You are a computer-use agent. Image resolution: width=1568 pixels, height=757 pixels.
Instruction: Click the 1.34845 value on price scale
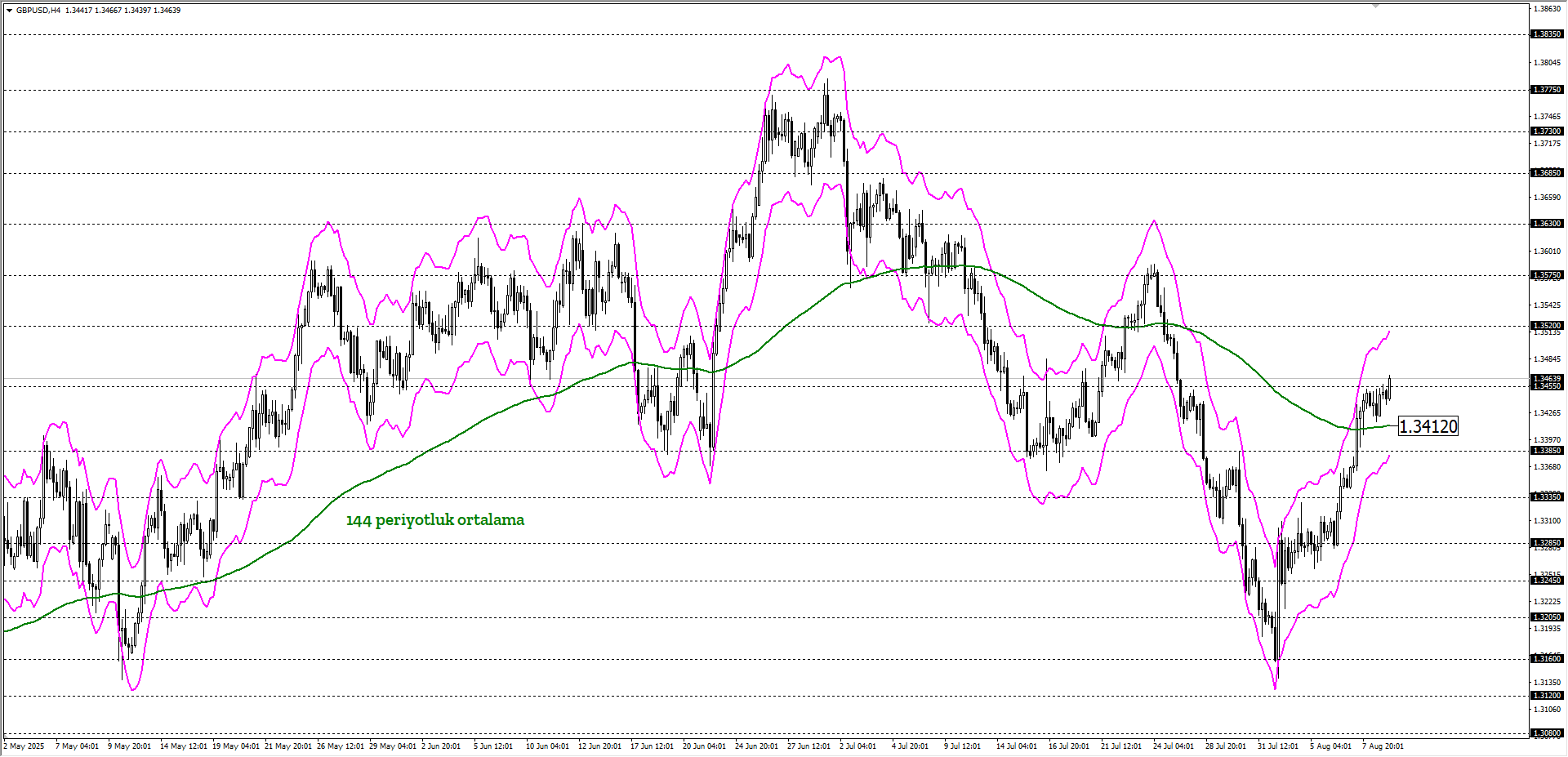(1548, 359)
